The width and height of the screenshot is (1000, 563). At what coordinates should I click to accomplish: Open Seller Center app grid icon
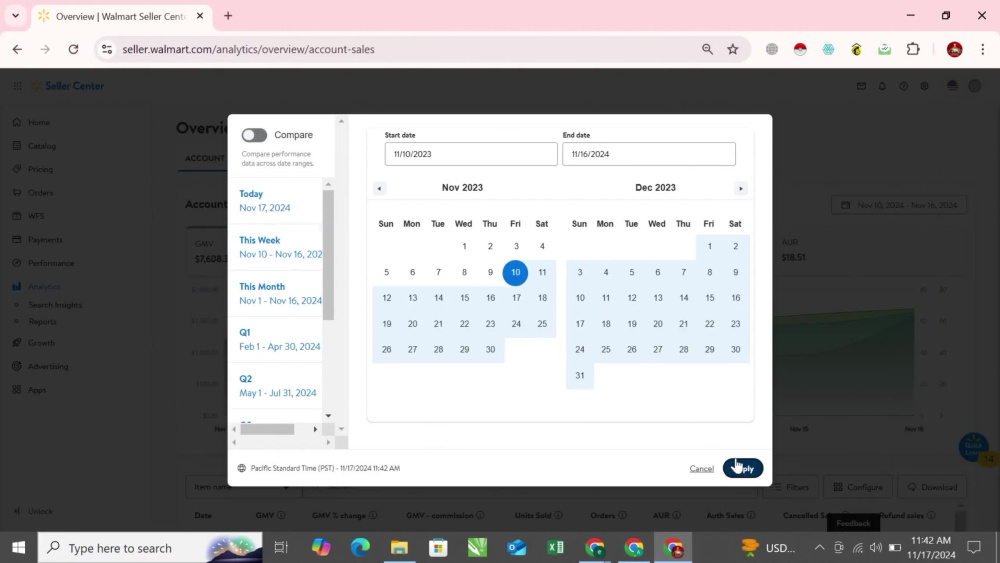(x=17, y=86)
